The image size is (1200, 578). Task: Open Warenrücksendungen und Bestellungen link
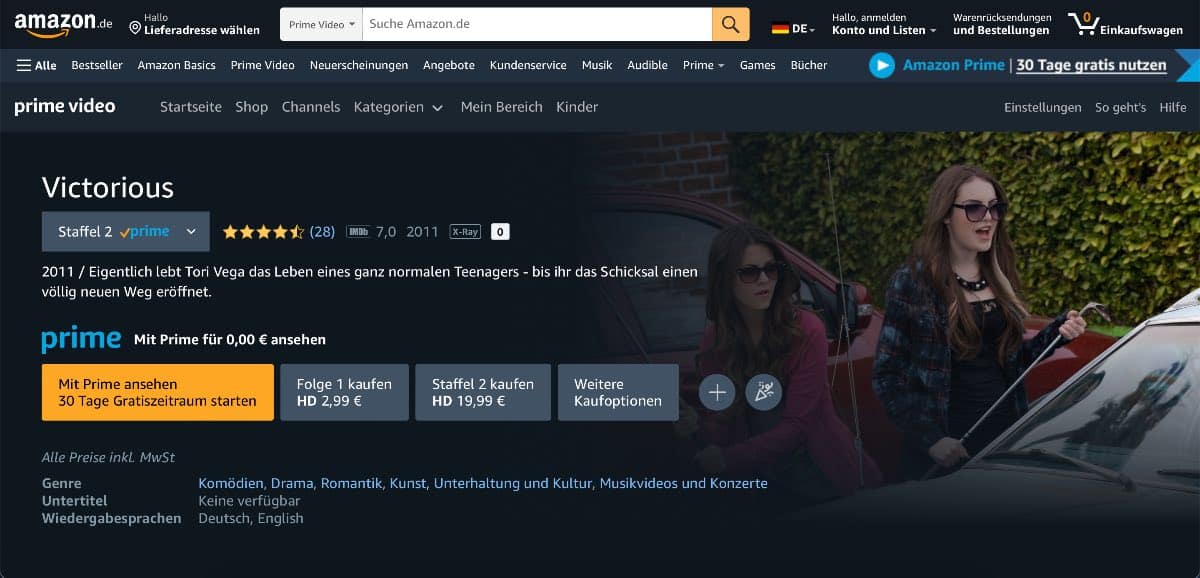coord(1002,24)
